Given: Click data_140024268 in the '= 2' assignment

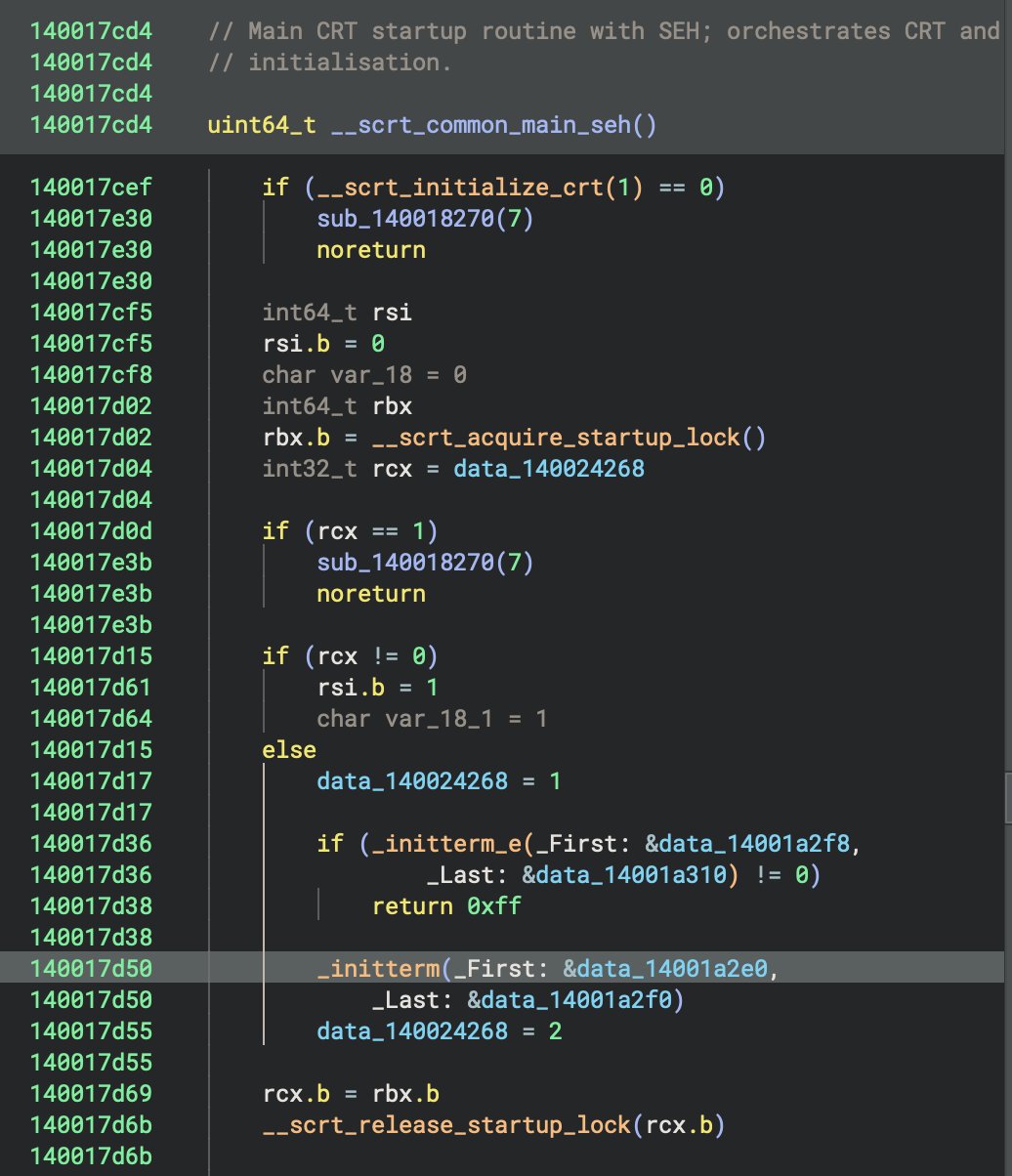Looking at the screenshot, I should tap(412, 1030).
